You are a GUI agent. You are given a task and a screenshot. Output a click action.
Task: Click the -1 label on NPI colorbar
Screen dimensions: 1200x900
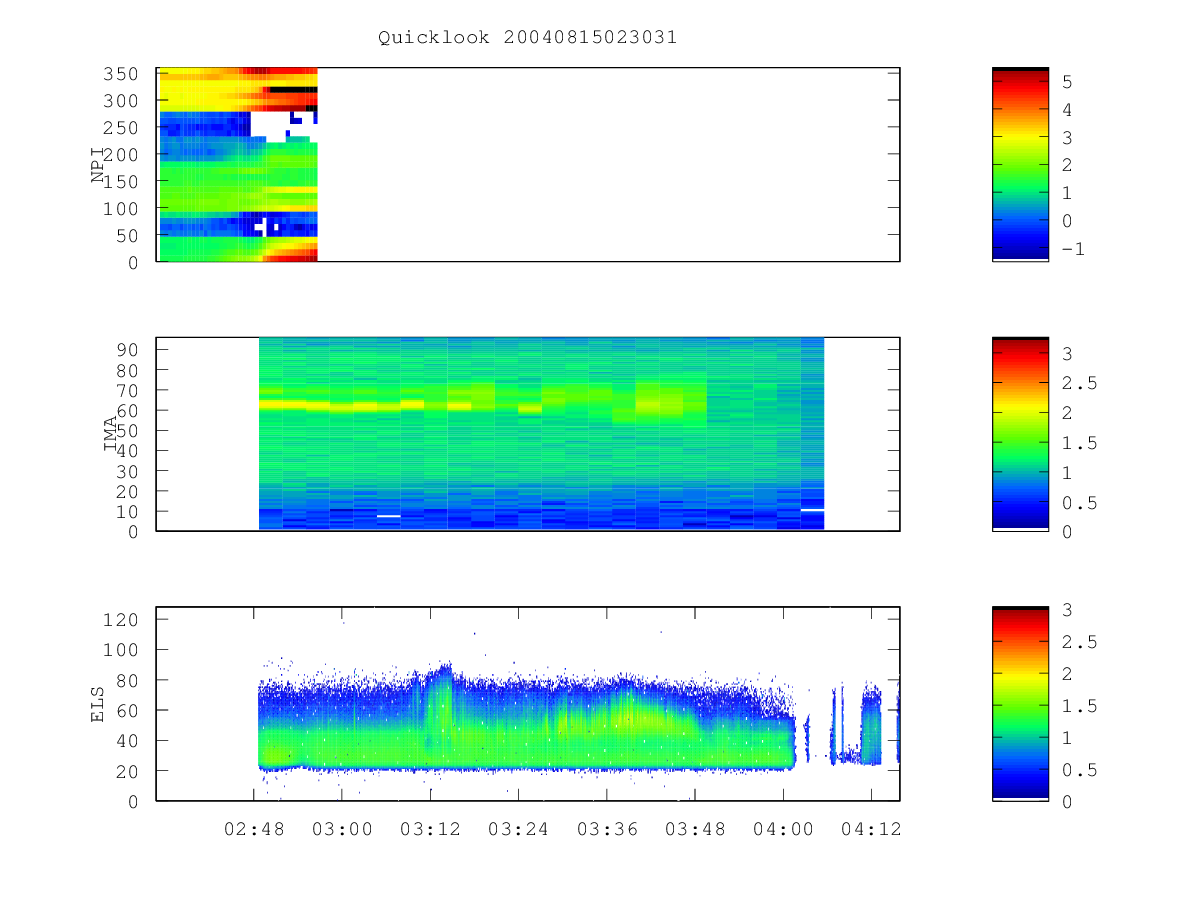[x=1072, y=249]
